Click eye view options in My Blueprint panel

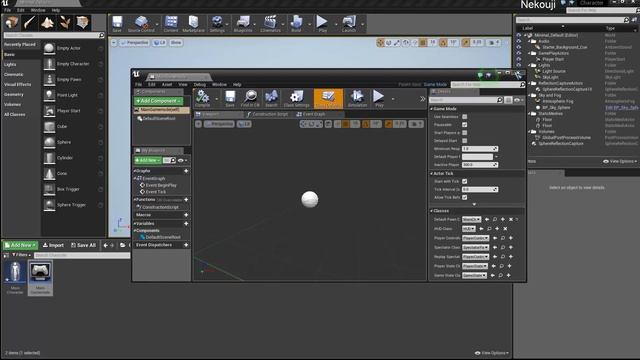182,160
